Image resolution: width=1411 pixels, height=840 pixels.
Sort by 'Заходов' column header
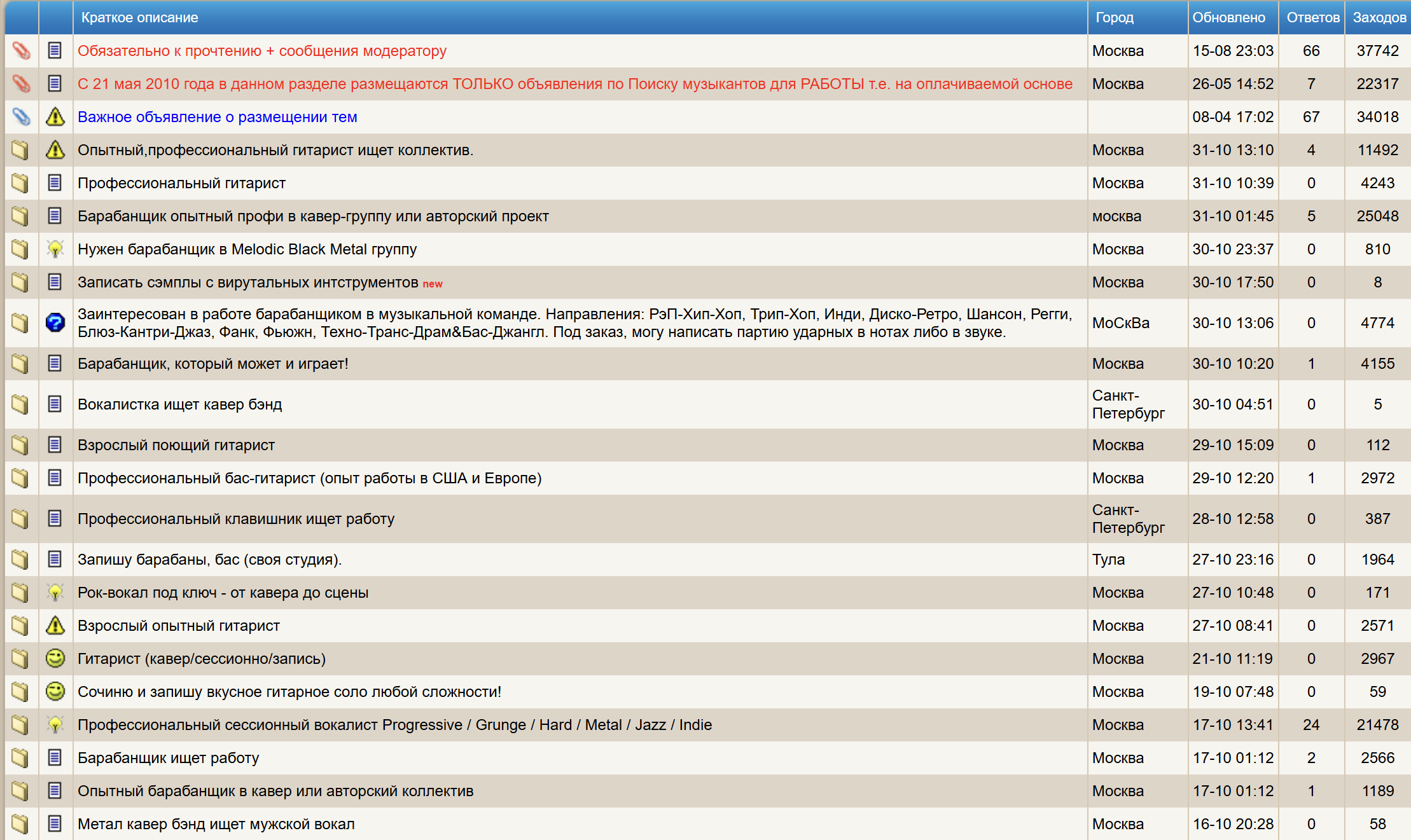pyautogui.click(x=1379, y=18)
